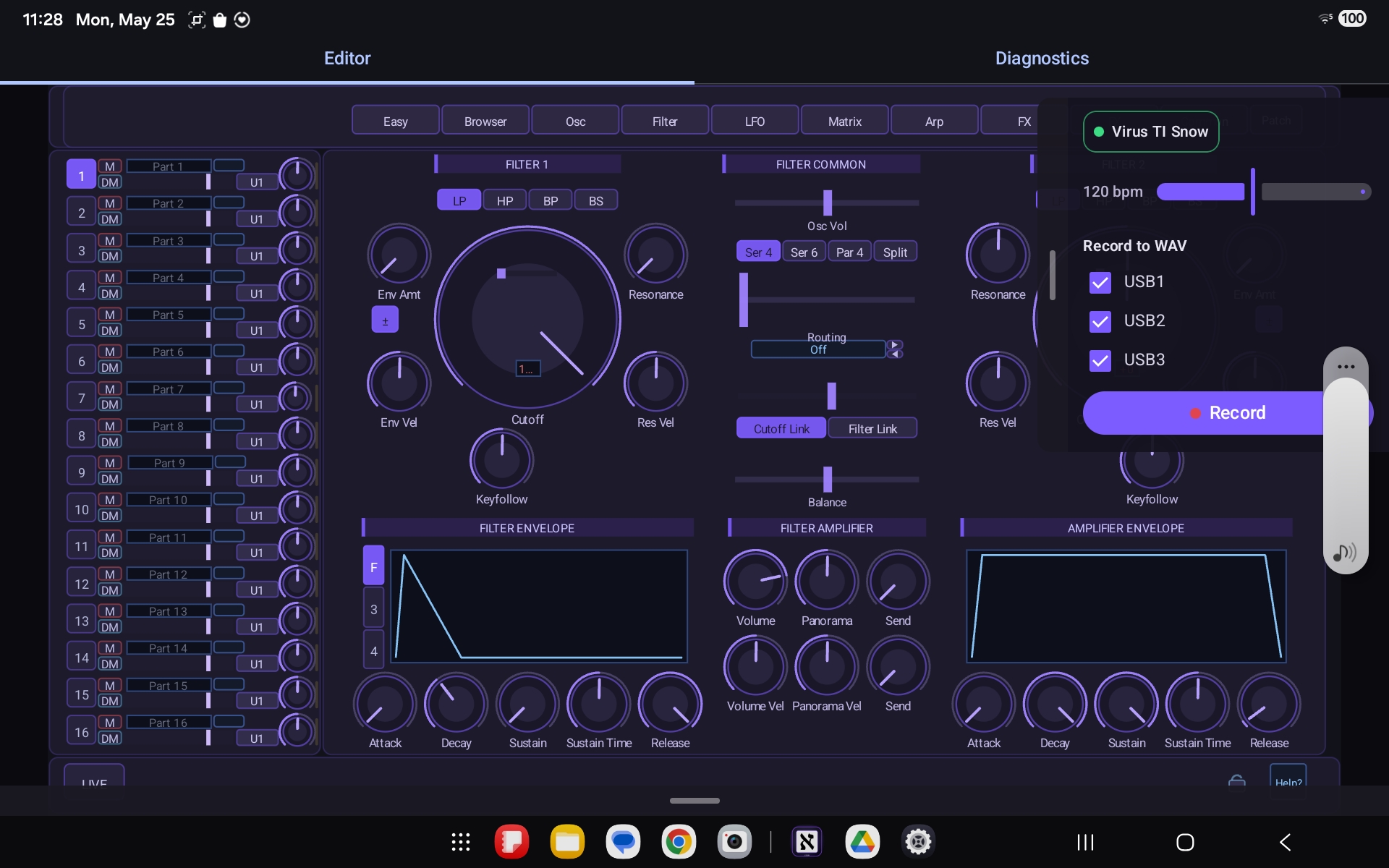Viewport: 1389px width, 868px height.
Task: Uncheck the USB3 record checkbox
Action: coord(1100,360)
